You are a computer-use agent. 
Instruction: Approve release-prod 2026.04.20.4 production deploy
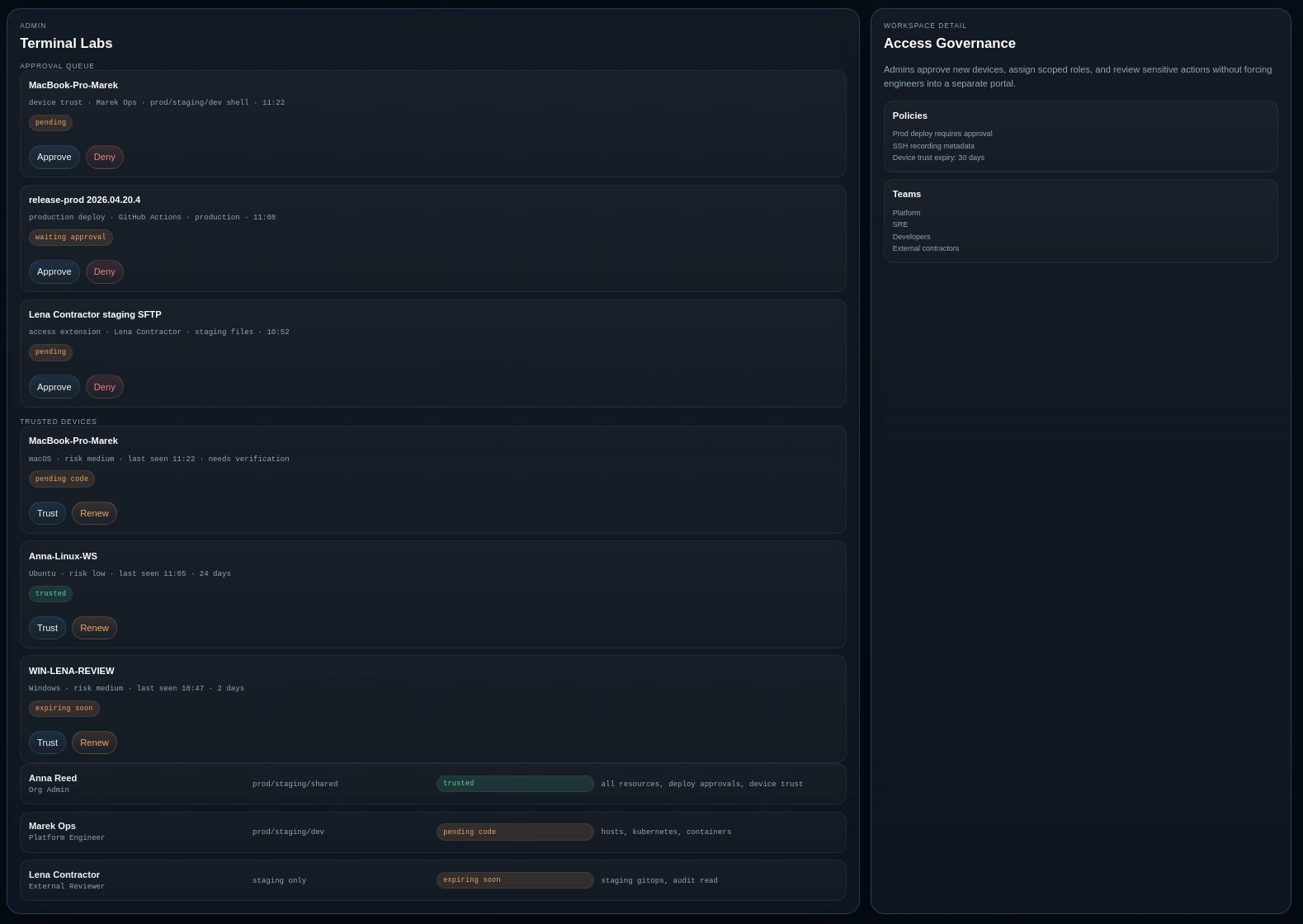[x=54, y=271]
